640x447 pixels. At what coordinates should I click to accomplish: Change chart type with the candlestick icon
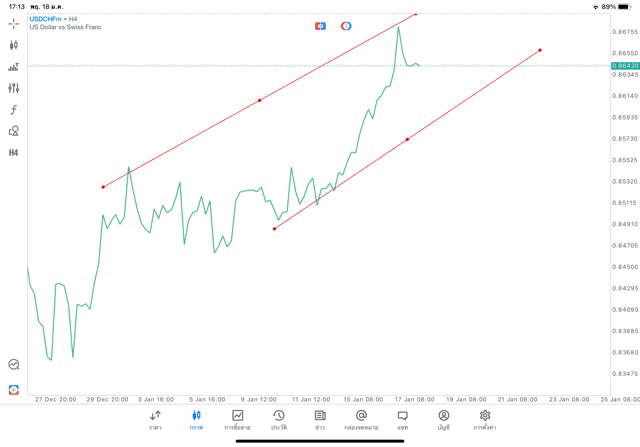[x=13, y=45]
